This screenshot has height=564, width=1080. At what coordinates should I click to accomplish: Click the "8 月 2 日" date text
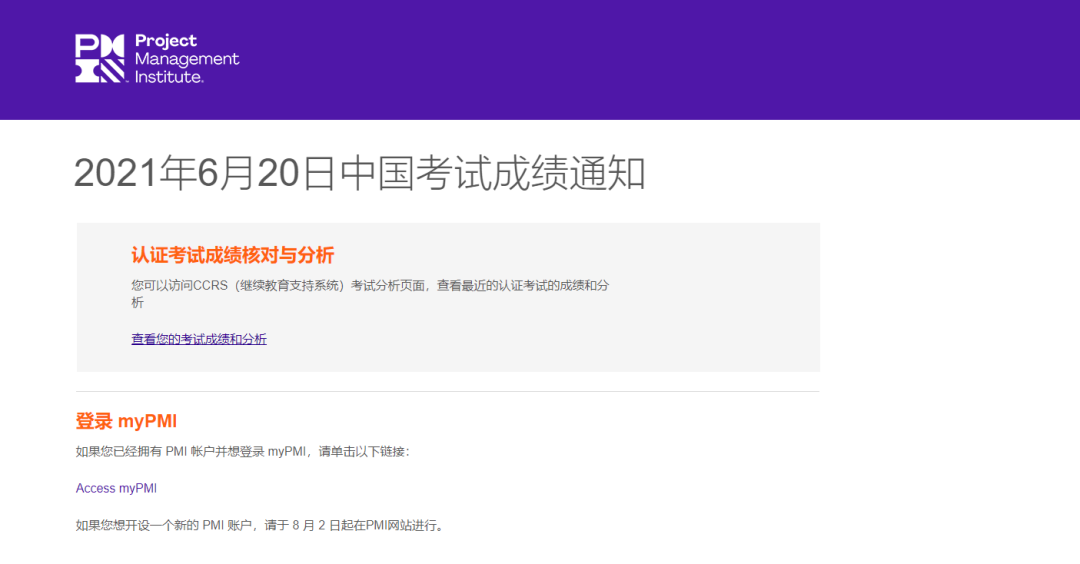317,525
